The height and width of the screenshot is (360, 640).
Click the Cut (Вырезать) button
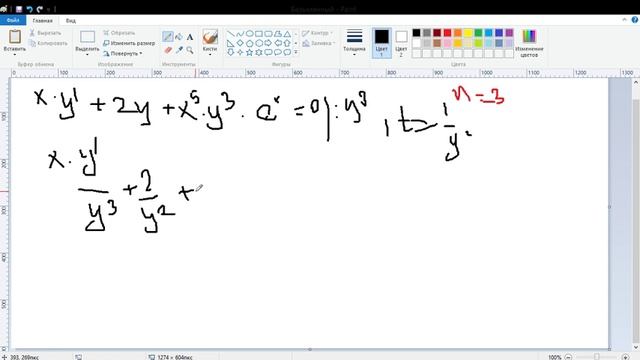pos(45,33)
